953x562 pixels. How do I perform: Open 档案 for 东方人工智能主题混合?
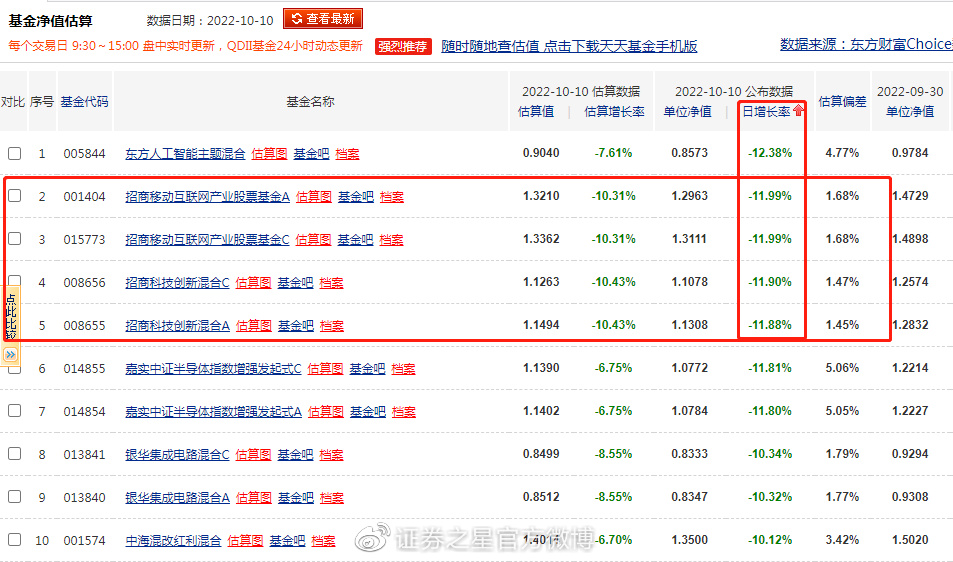coord(347,154)
